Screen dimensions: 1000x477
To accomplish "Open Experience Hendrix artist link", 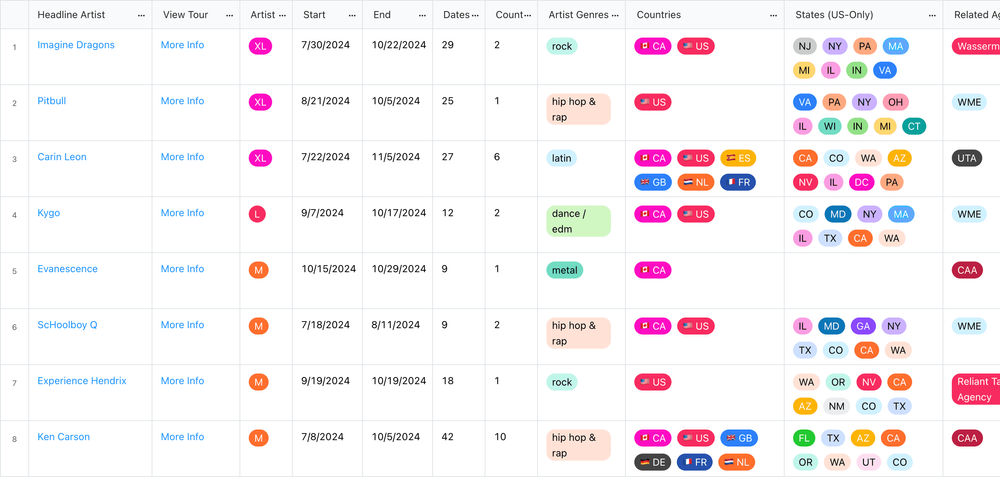I will point(82,381).
